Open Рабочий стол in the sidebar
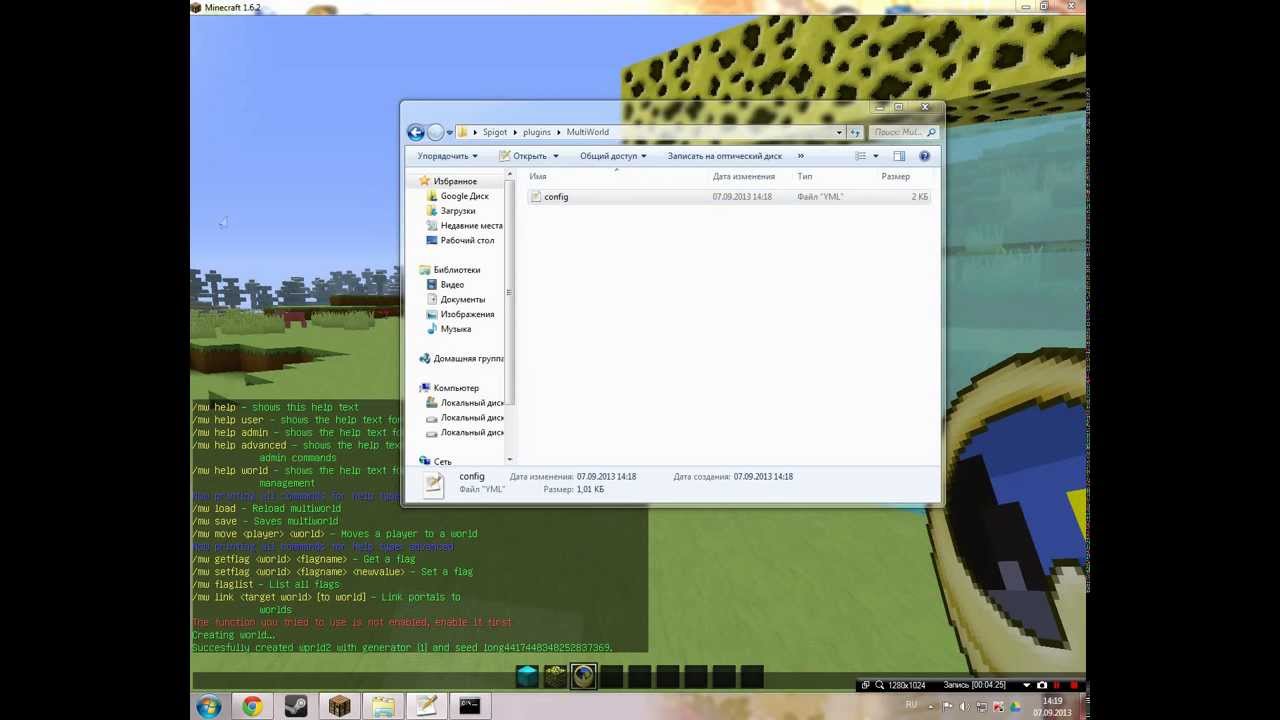The height and width of the screenshot is (720, 1280). point(467,240)
